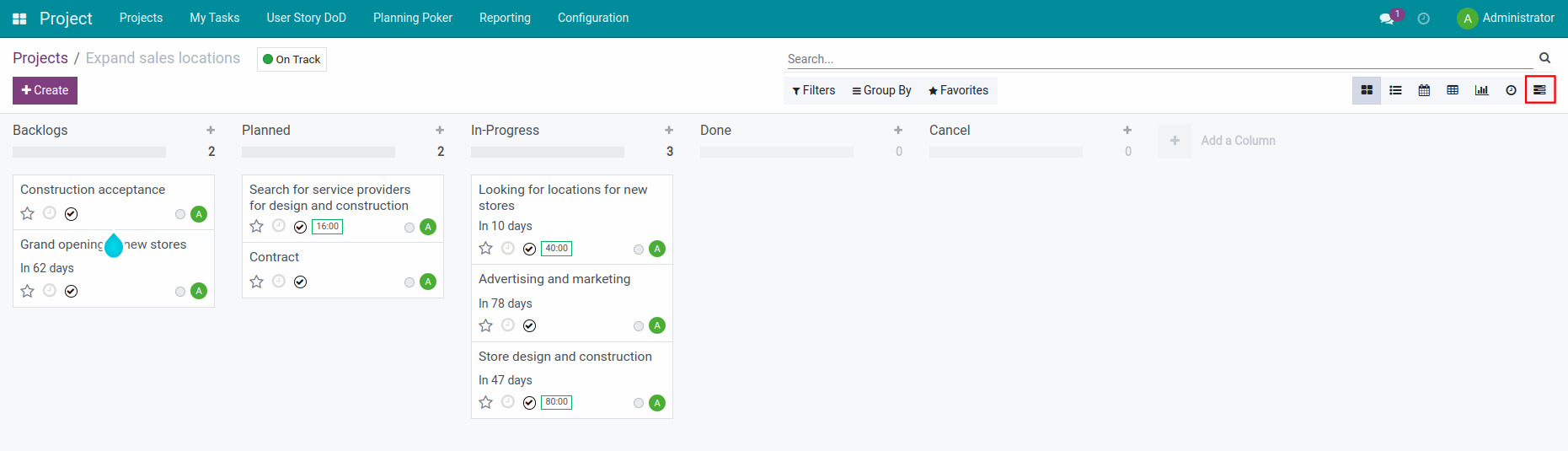Viewport: 1568px width, 451px height.
Task: Mark Construction acceptance task check circle
Action: point(72,214)
